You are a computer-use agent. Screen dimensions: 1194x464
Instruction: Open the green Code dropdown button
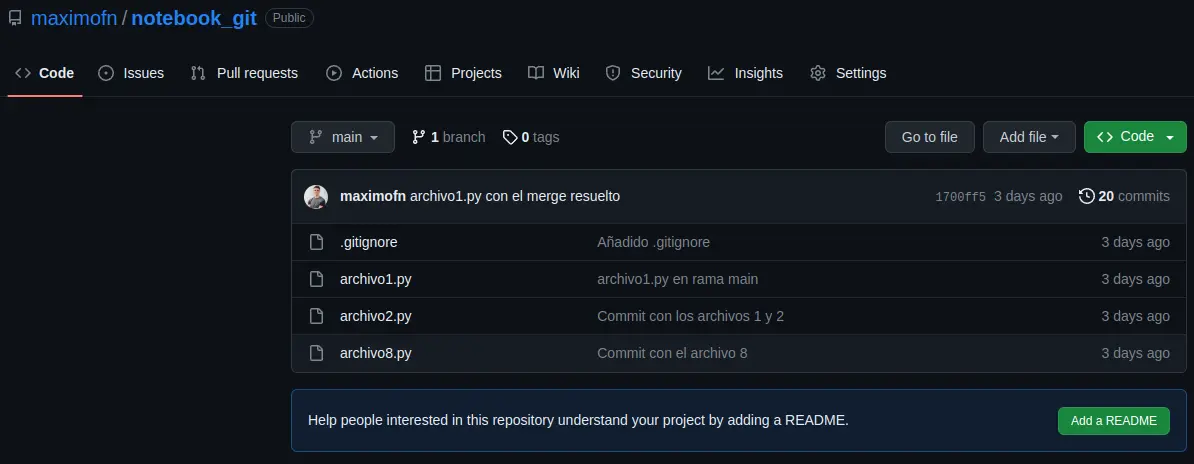click(x=1135, y=137)
